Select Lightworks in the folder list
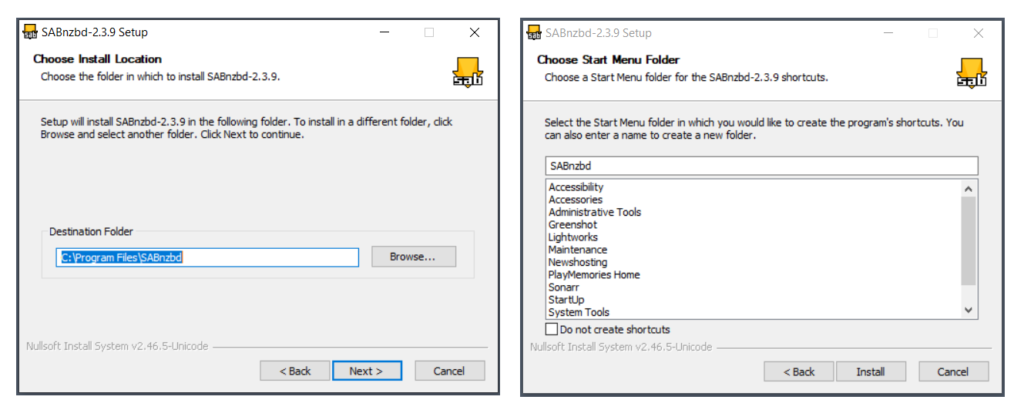Image resolution: width=1024 pixels, height=420 pixels. (573, 237)
